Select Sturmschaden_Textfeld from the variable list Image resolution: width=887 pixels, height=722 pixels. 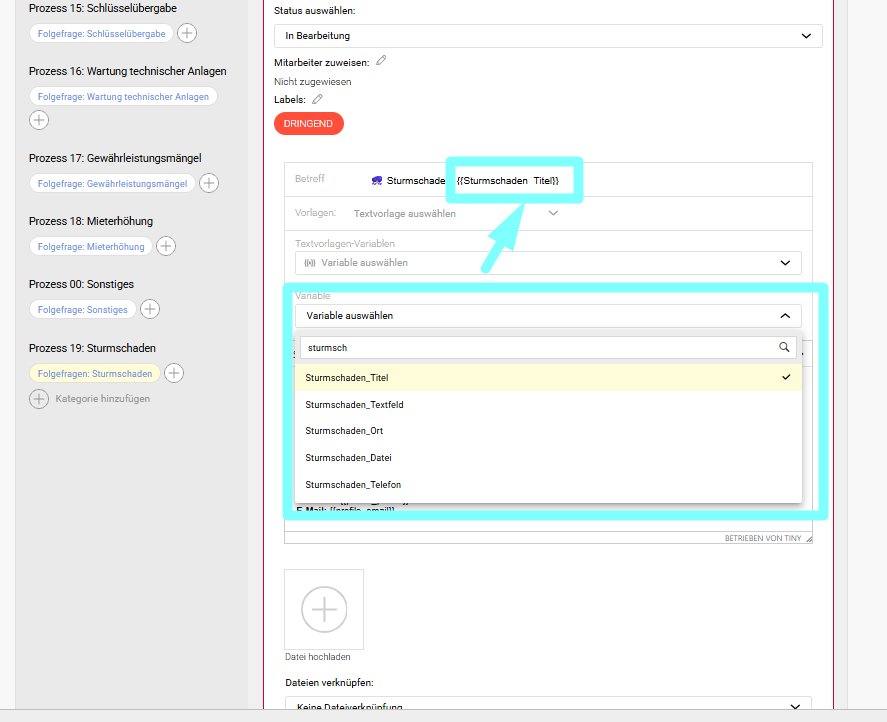point(354,405)
